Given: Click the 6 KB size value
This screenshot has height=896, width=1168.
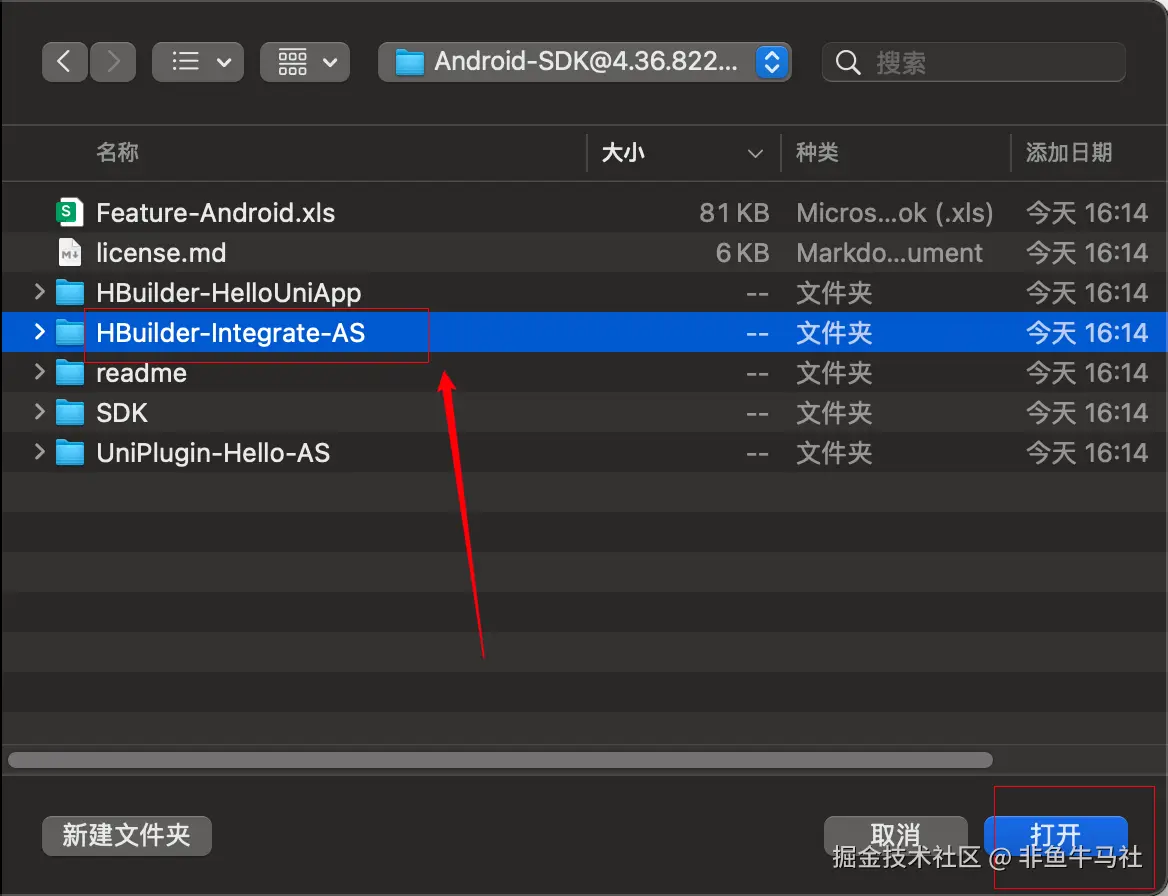Looking at the screenshot, I should pyautogui.click(x=742, y=253).
